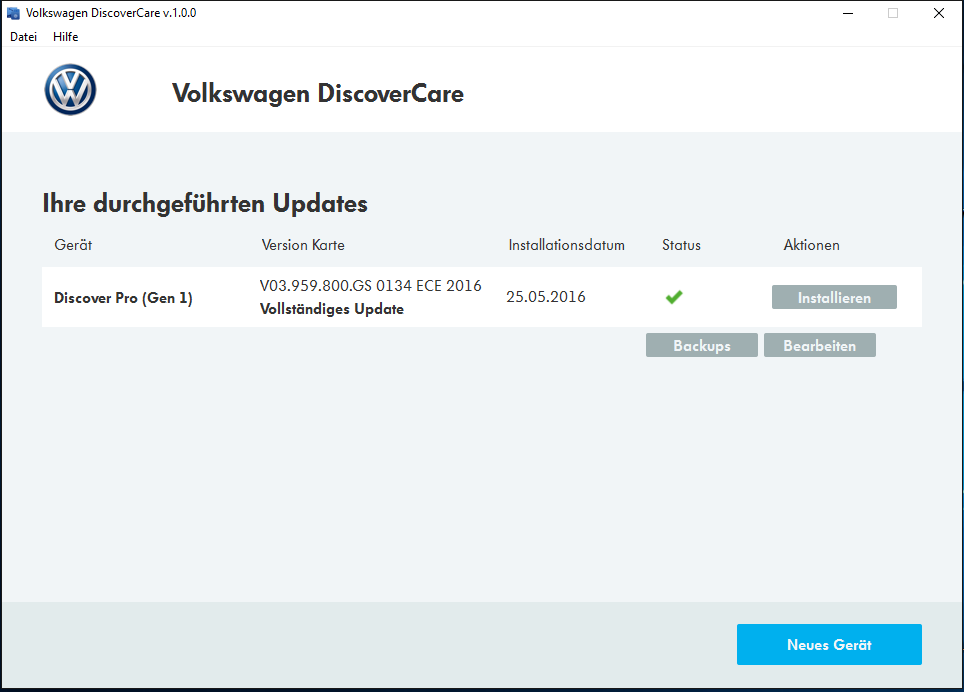Click the green checkmark status icon

674,297
